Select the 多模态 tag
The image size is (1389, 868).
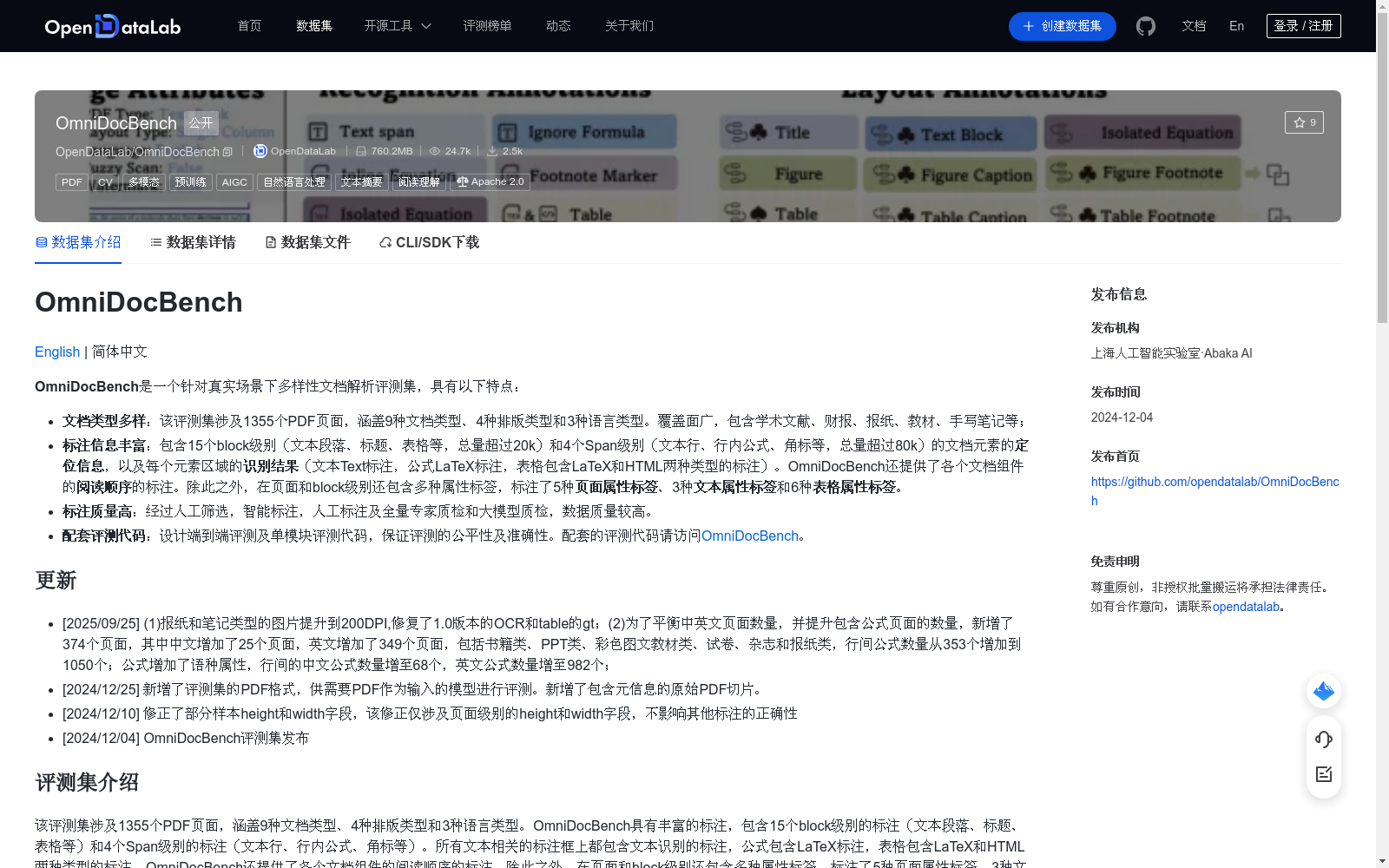[144, 182]
